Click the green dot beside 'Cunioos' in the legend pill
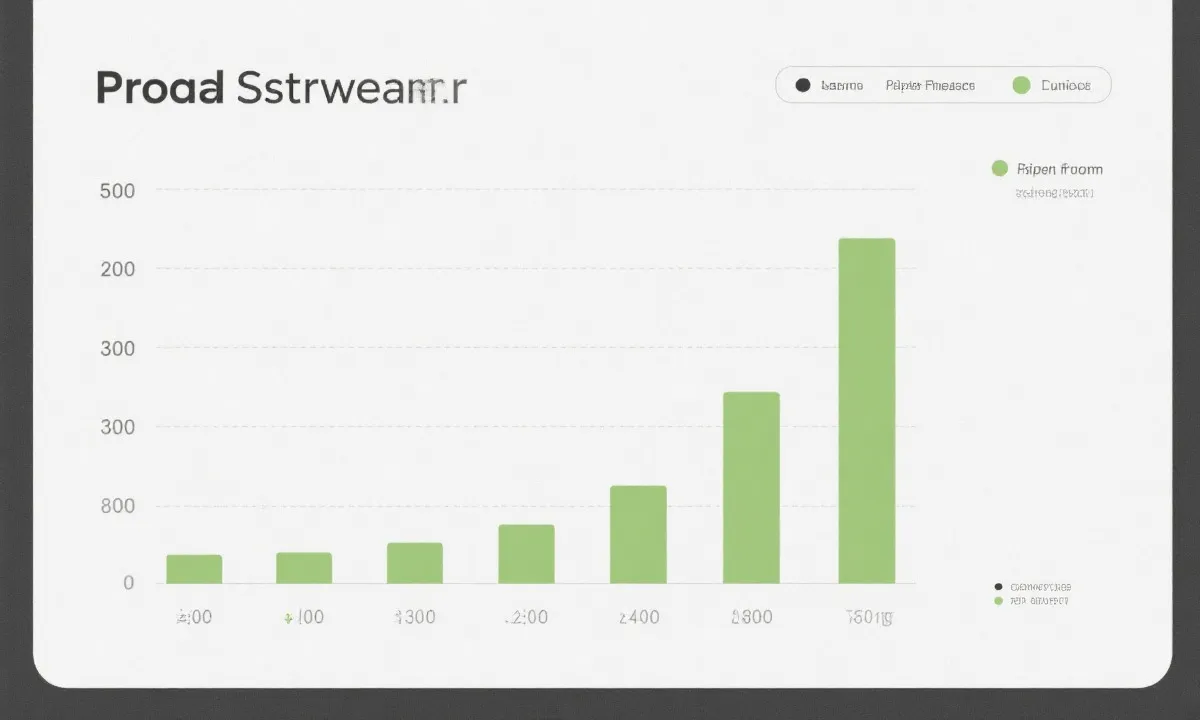The height and width of the screenshot is (720, 1200). point(1021,85)
